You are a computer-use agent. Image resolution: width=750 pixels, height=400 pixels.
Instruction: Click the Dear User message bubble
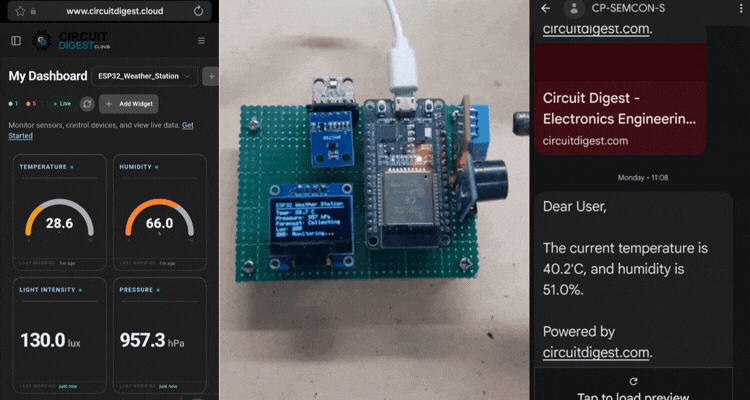(x=633, y=279)
